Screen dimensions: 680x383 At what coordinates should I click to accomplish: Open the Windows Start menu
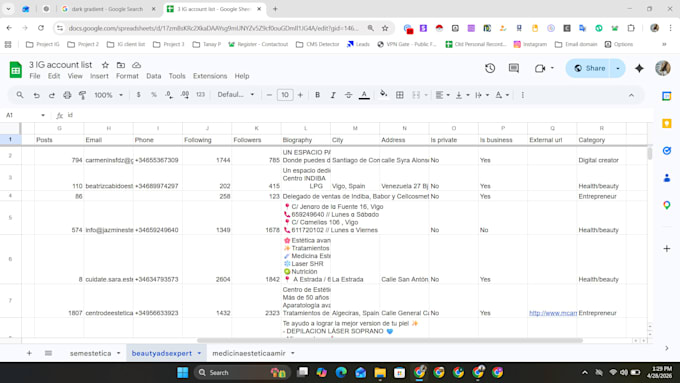(183, 372)
